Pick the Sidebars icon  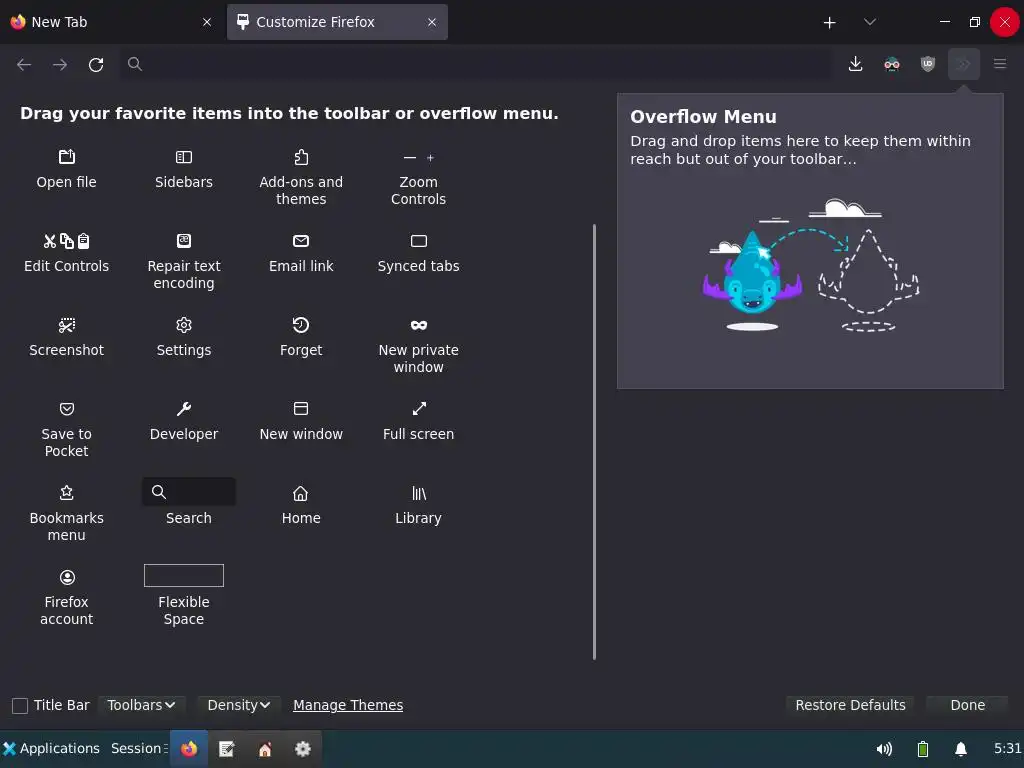tap(184, 157)
